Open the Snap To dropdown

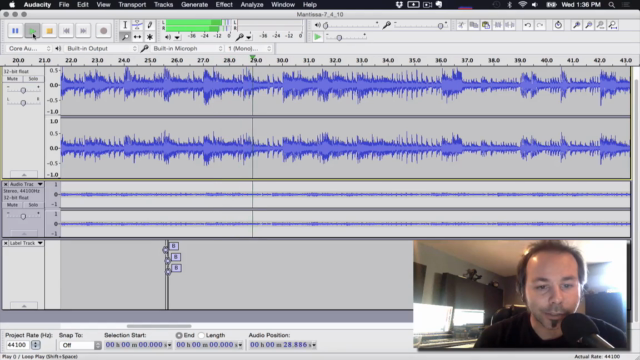coord(80,345)
